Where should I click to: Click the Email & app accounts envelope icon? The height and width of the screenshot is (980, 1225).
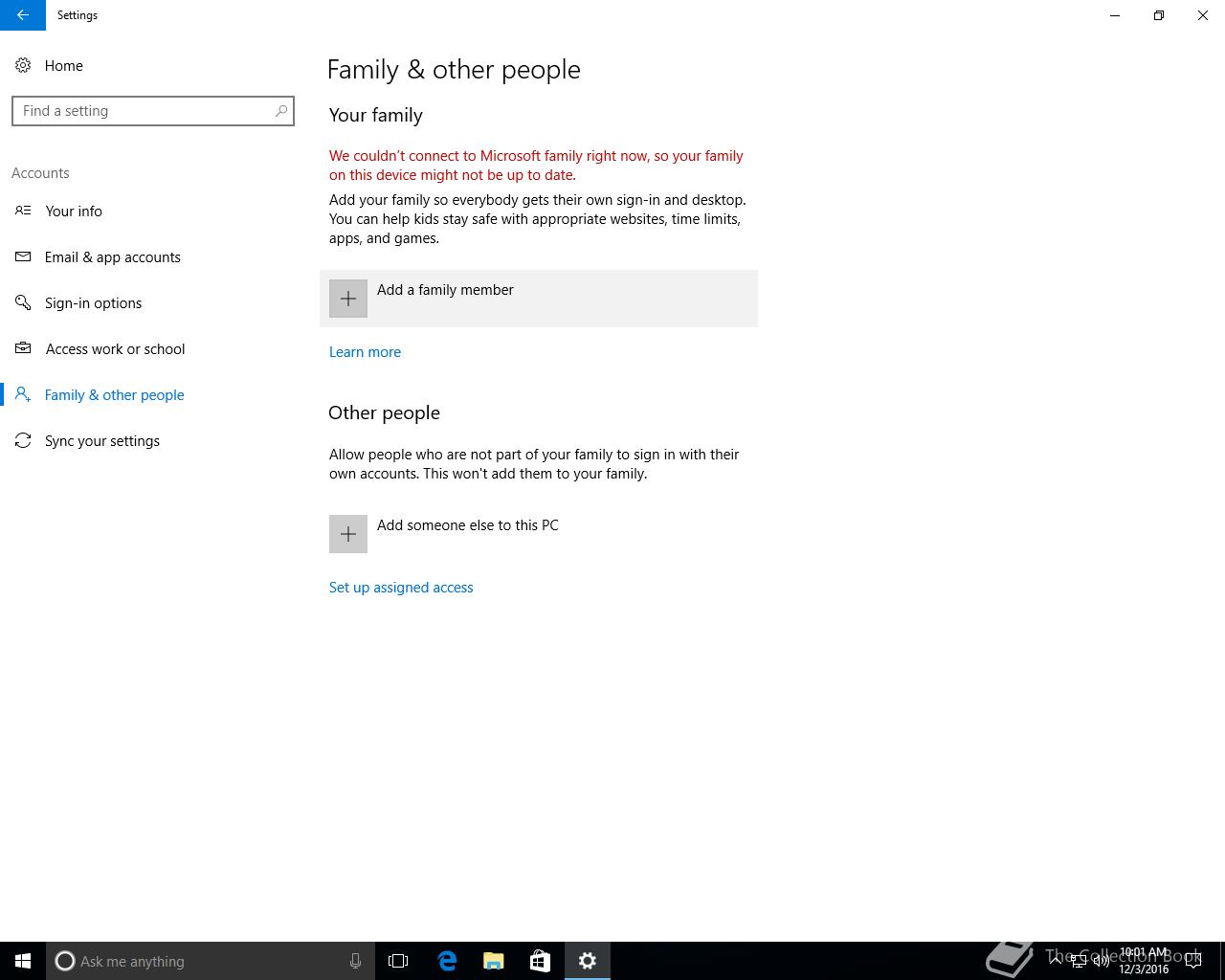point(23,256)
